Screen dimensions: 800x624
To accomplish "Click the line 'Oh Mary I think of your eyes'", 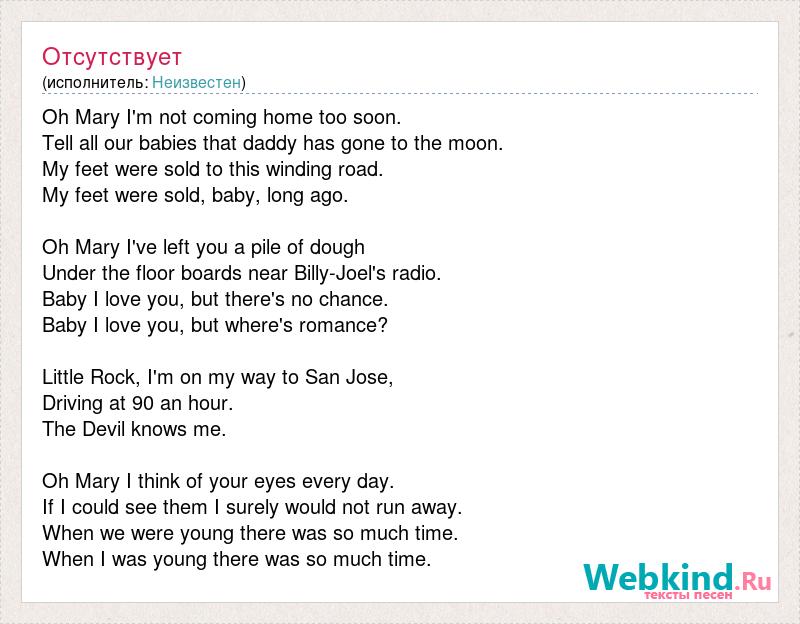I will 218,482.
